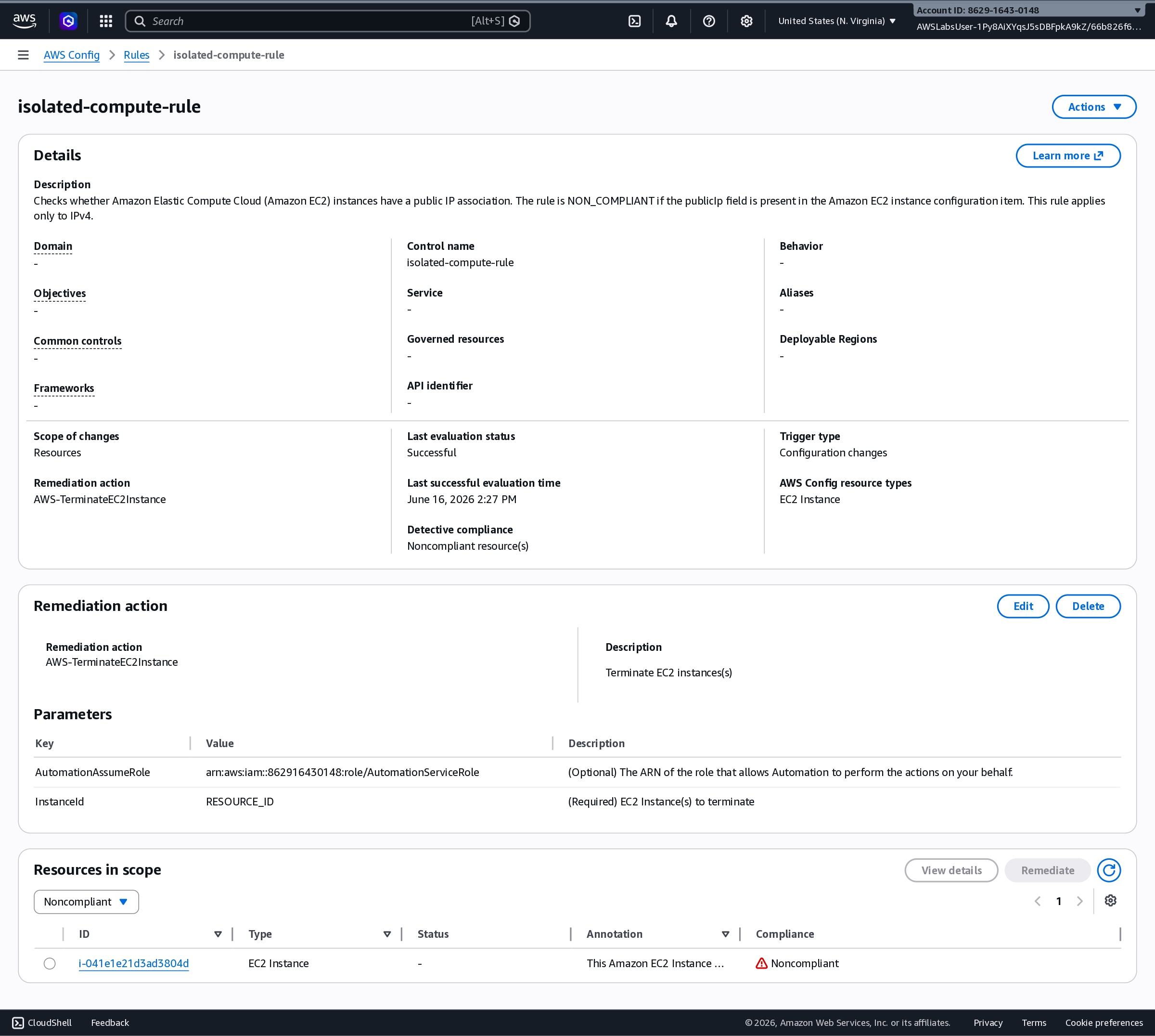The height and width of the screenshot is (1036, 1155).
Task: Focus the top Search input field
Action: [x=328, y=21]
